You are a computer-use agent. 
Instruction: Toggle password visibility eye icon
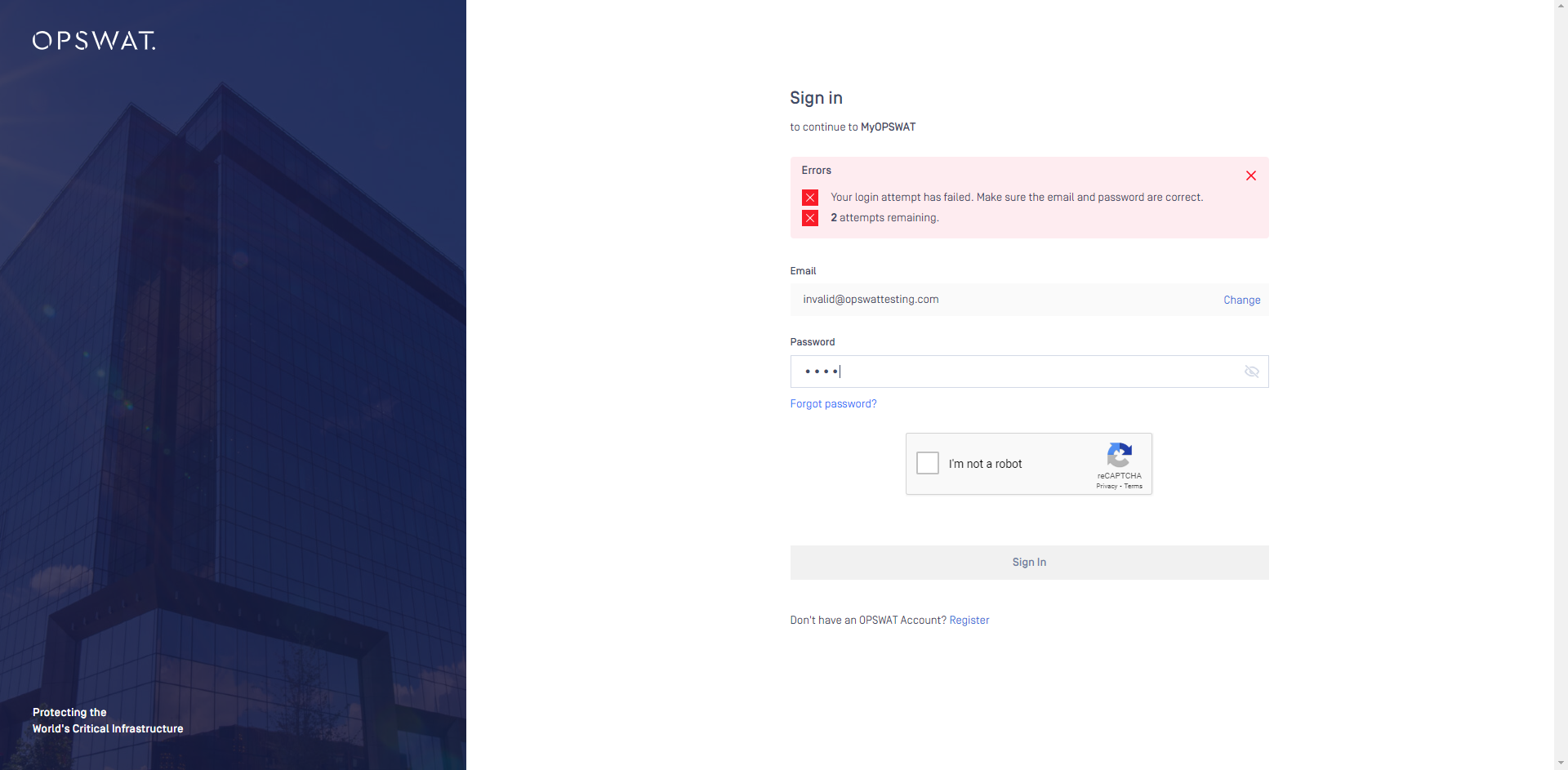[1251, 372]
